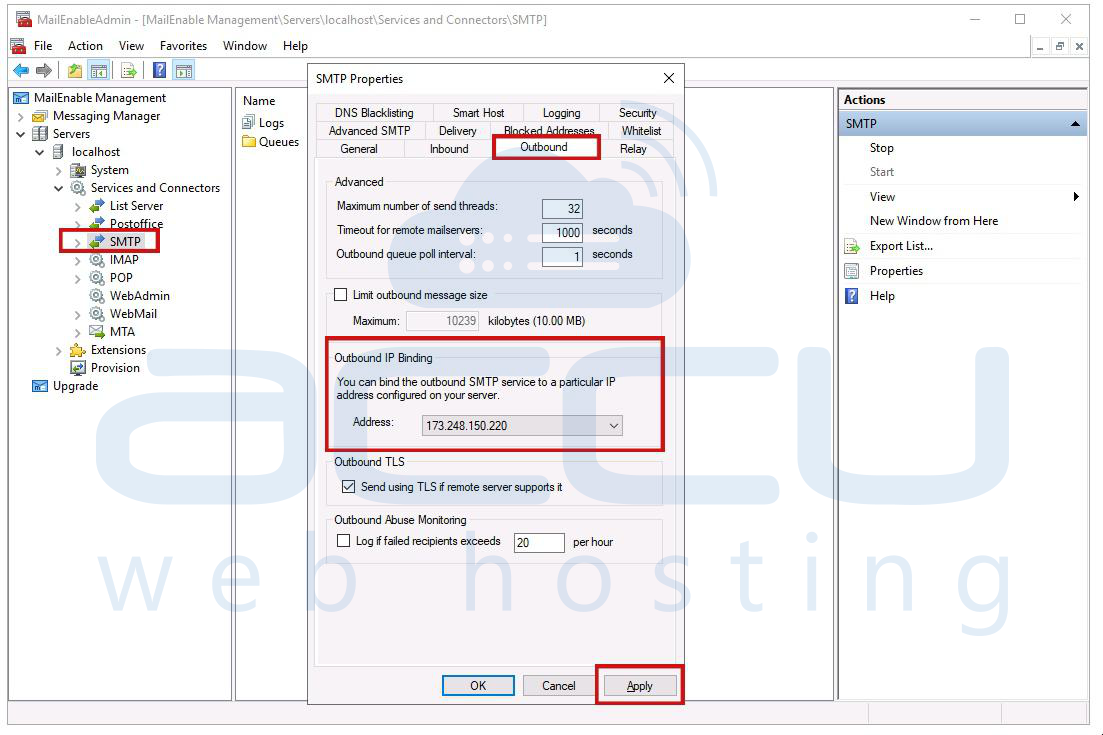The height and width of the screenshot is (735, 1103).
Task: Click Help in the Actions pane
Action: (881, 296)
